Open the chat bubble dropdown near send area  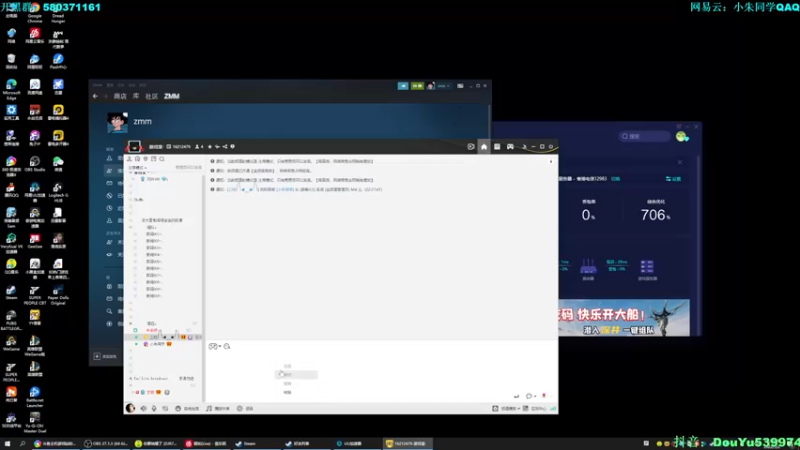[x=531, y=396]
